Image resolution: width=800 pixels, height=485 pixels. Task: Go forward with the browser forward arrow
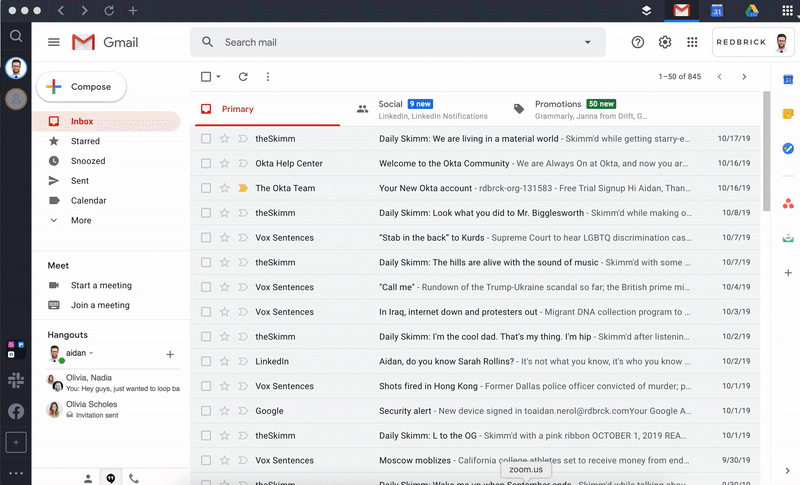[x=85, y=10]
